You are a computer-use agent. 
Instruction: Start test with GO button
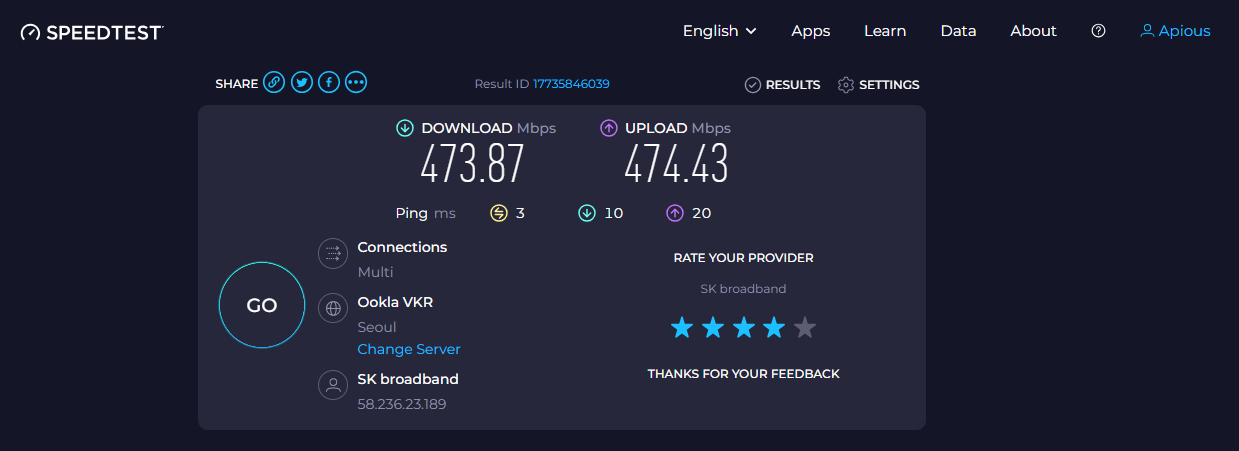[x=262, y=305]
